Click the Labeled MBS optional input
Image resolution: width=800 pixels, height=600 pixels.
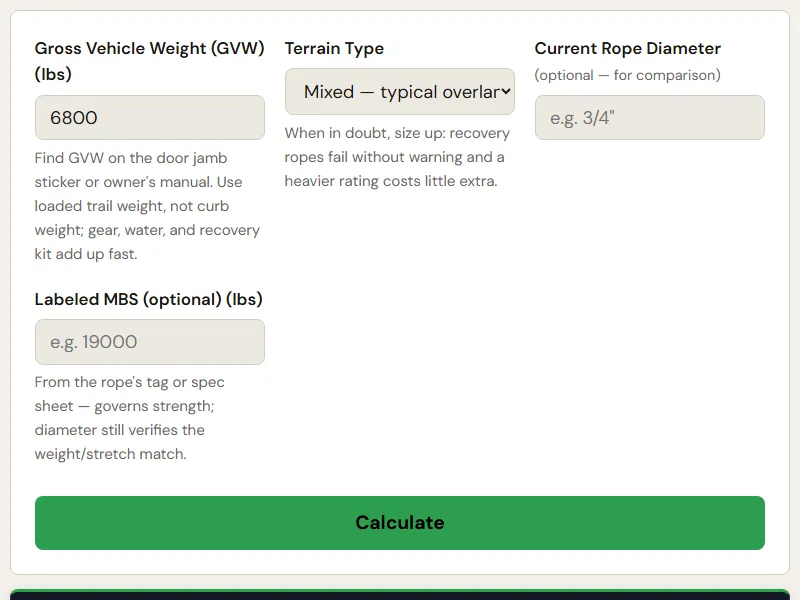[x=149, y=342]
